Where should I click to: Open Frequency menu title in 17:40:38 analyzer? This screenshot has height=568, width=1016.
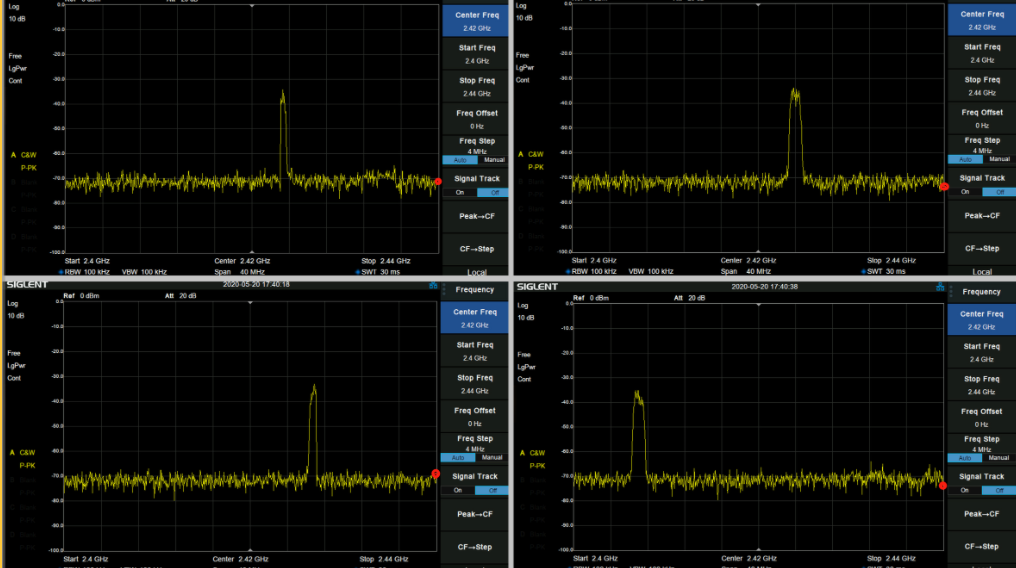tap(981, 291)
